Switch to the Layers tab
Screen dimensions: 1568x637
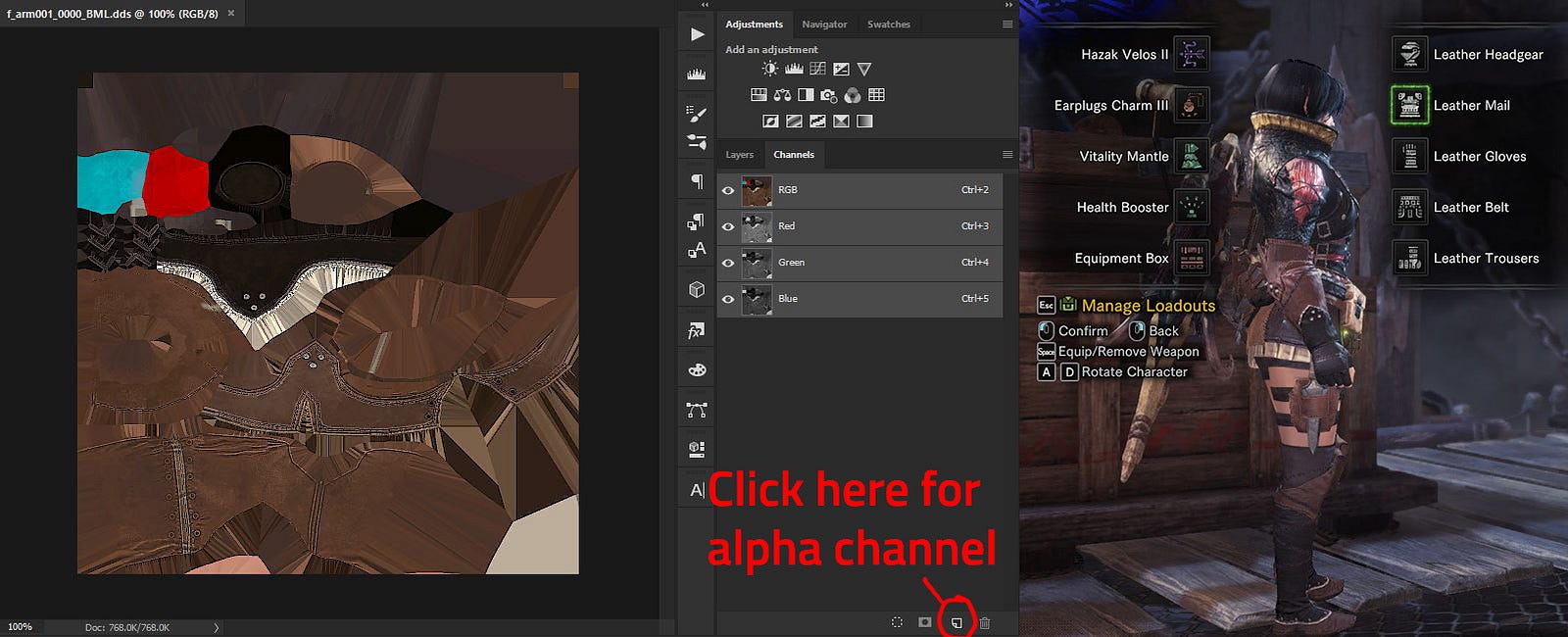click(739, 155)
